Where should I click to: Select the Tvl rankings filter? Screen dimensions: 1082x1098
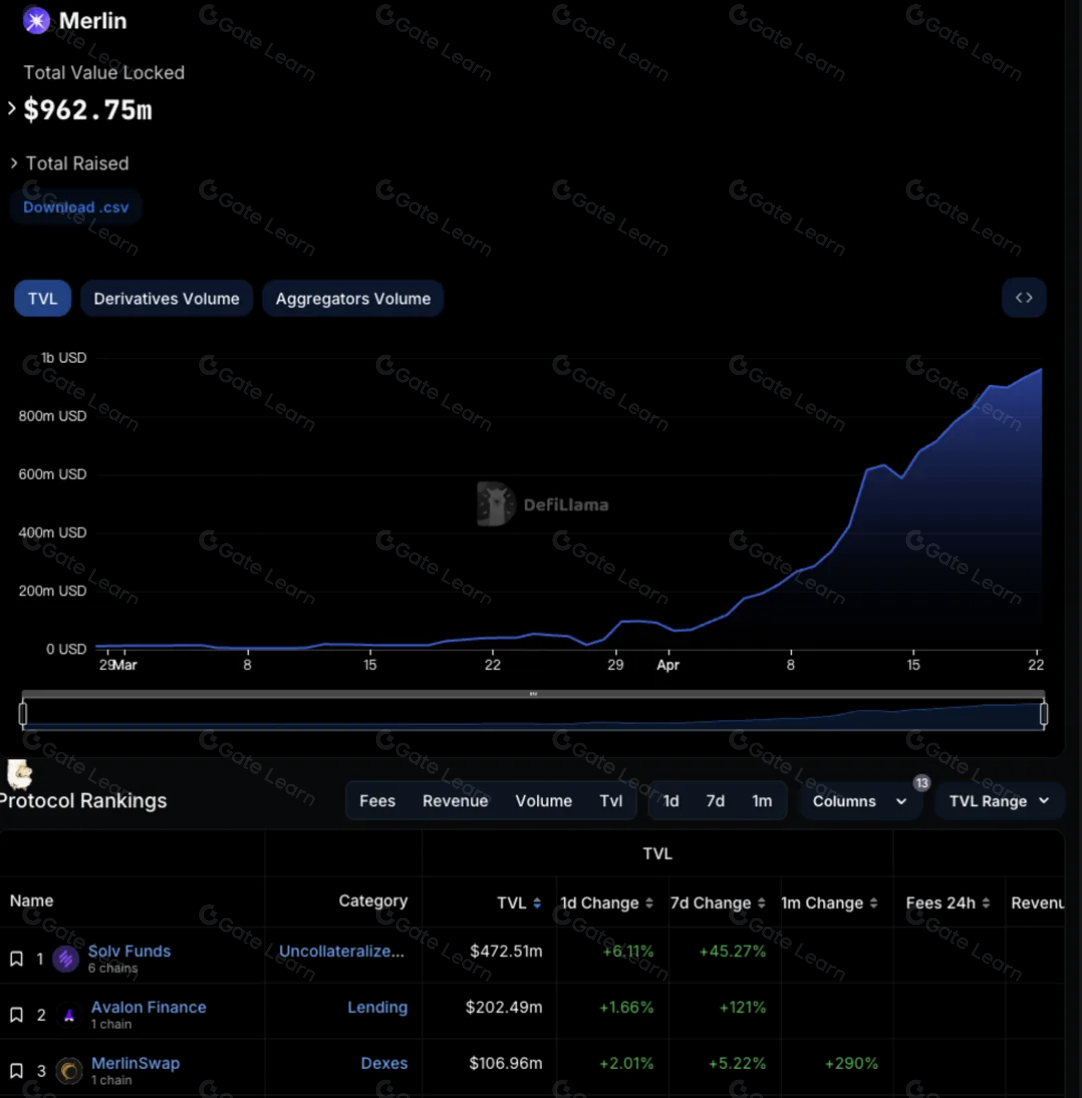611,801
